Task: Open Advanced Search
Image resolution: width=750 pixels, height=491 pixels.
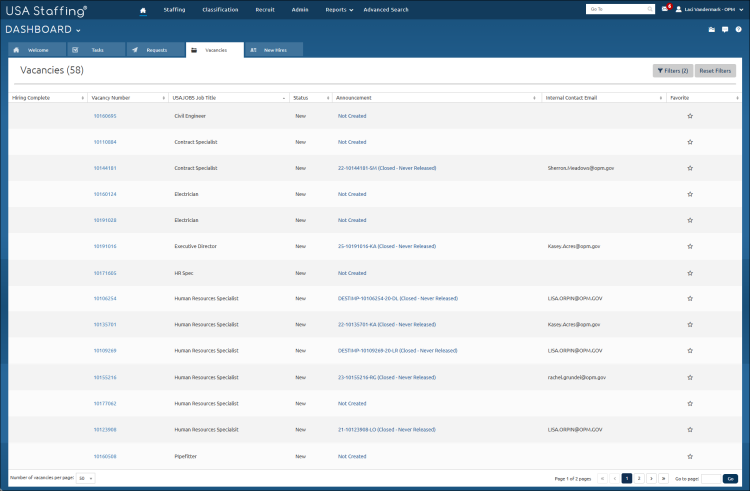Action: [x=386, y=10]
